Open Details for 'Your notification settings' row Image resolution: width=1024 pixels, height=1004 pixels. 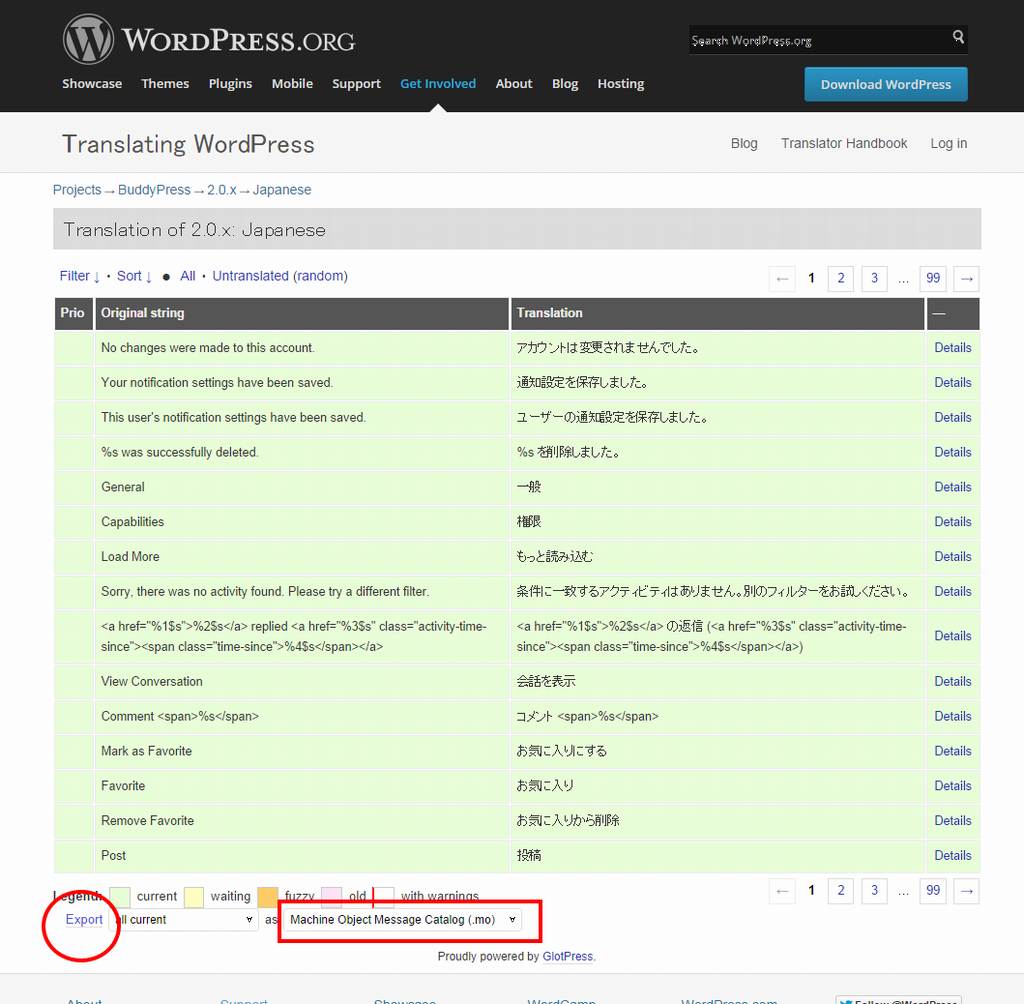point(952,382)
